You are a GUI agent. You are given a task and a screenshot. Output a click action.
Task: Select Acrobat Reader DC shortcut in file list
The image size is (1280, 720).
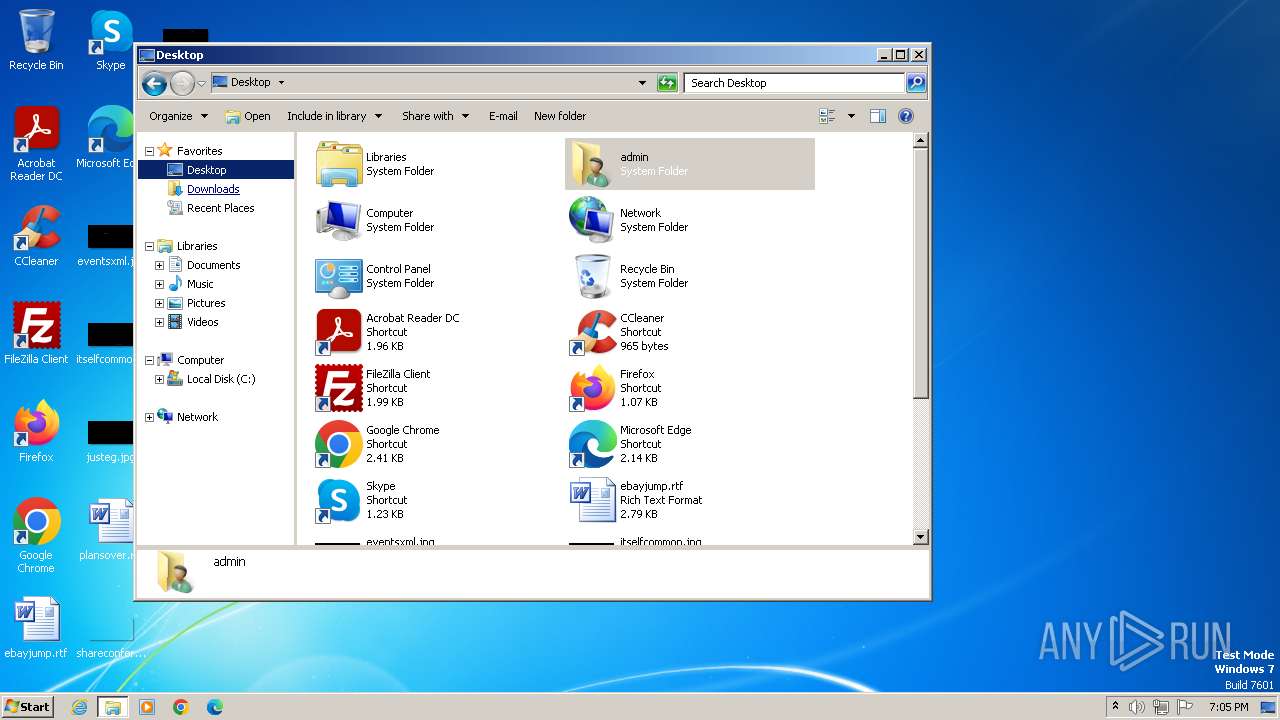[339, 332]
